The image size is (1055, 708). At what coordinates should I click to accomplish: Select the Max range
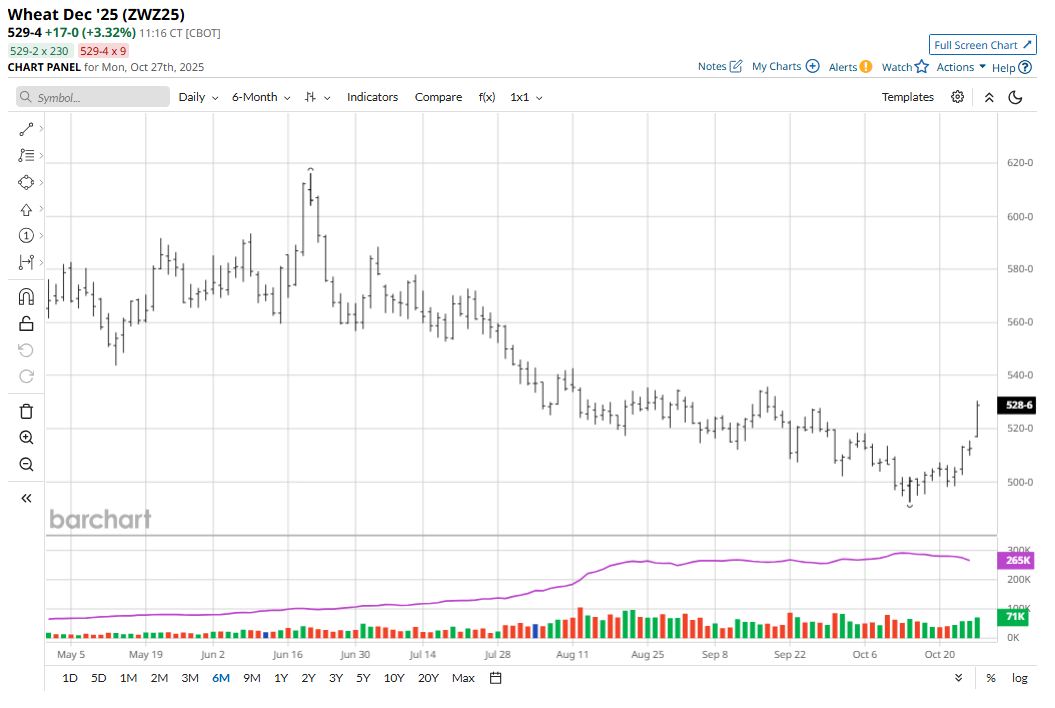[464, 678]
